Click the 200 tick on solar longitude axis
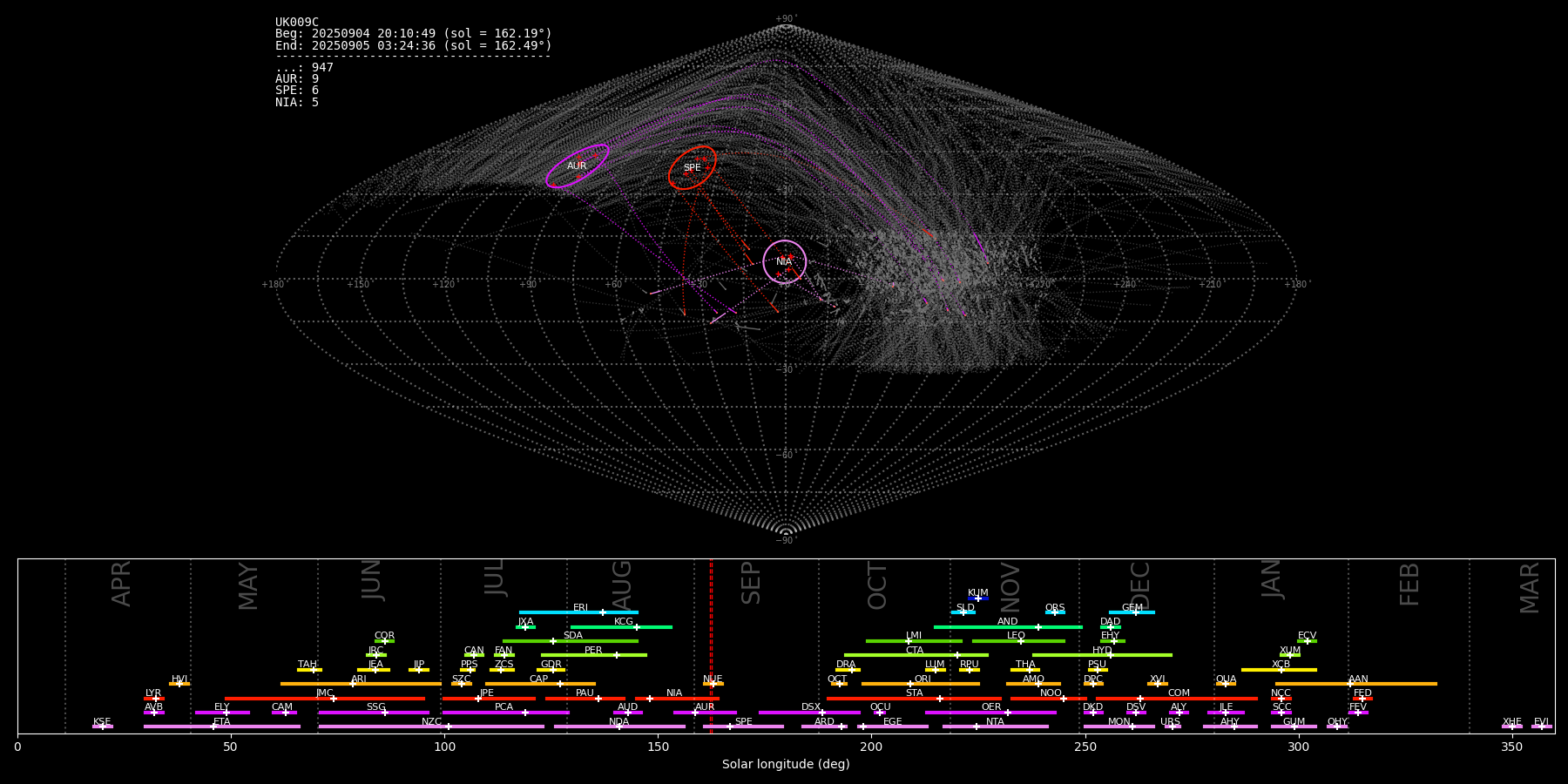This screenshot has width=1568, height=784. [x=871, y=747]
